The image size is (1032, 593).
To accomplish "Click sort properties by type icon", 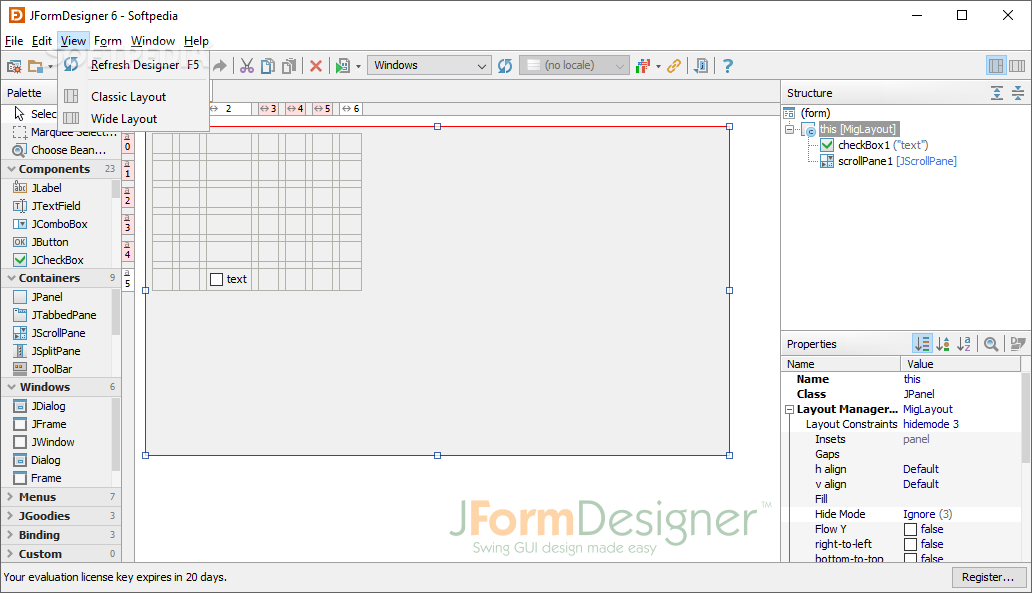I will point(943,344).
